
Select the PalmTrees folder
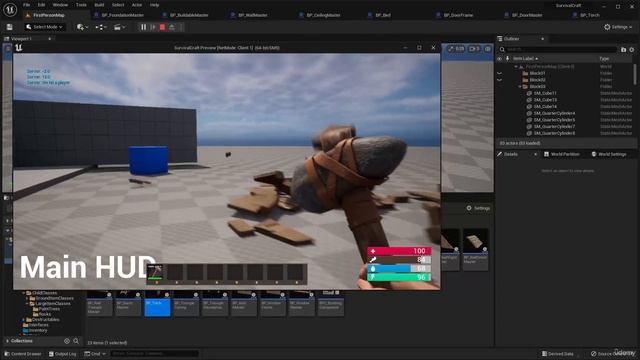coord(49,309)
